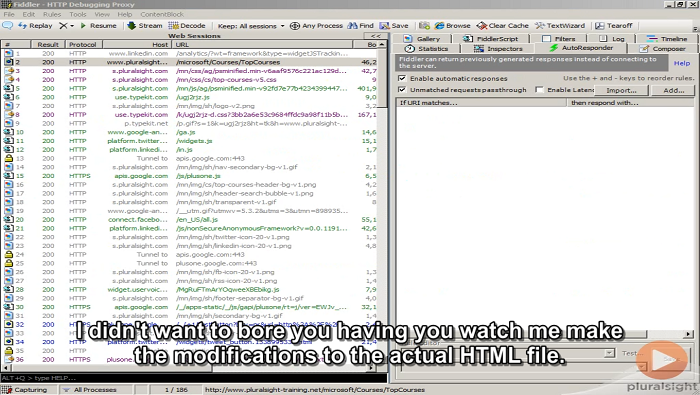
Task: Check the Enable Latency checkbox
Action: click(x=539, y=90)
